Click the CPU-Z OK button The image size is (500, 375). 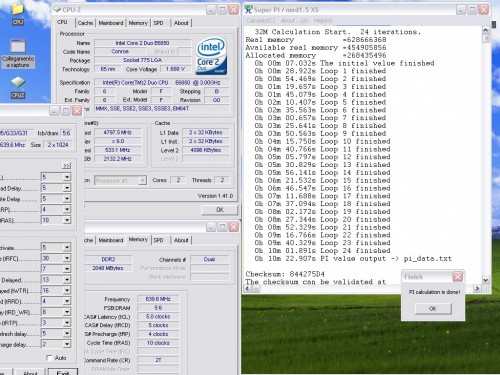pos(220,210)
